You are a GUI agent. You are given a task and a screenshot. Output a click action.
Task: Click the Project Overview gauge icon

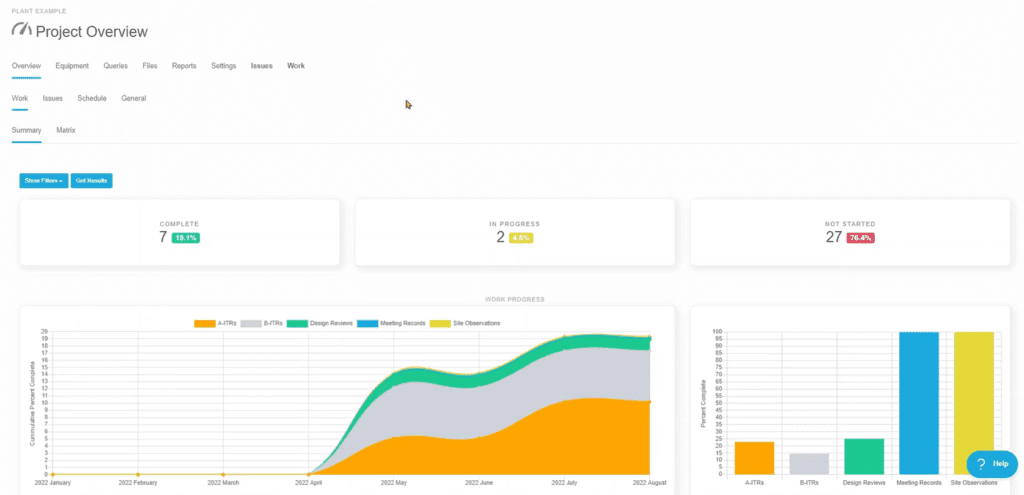click(22, 30)
